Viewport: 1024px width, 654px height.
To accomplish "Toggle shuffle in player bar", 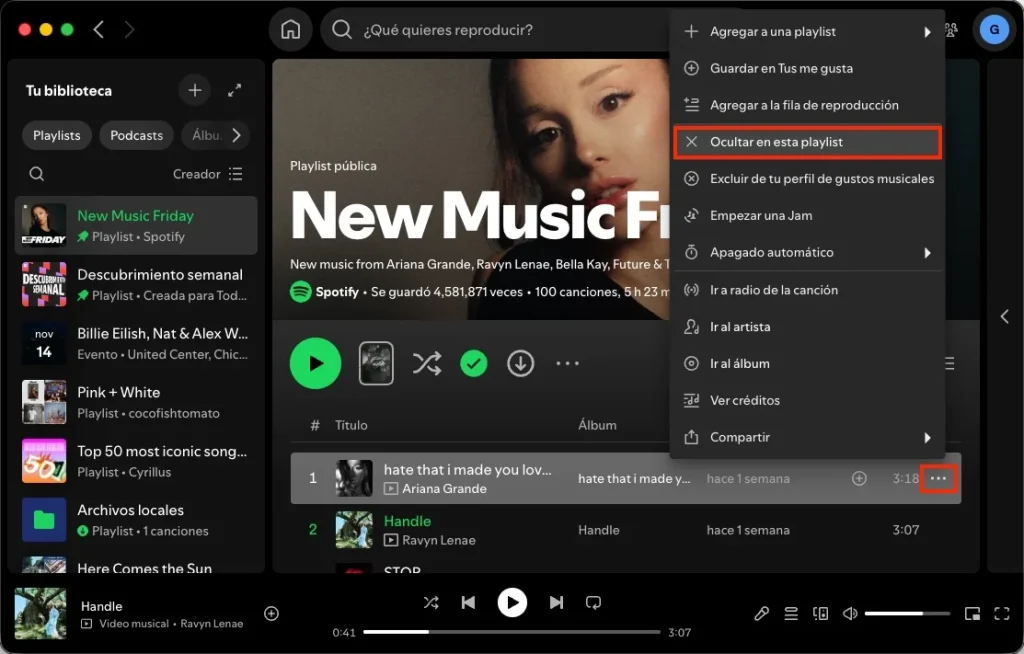I will [431, 602].
